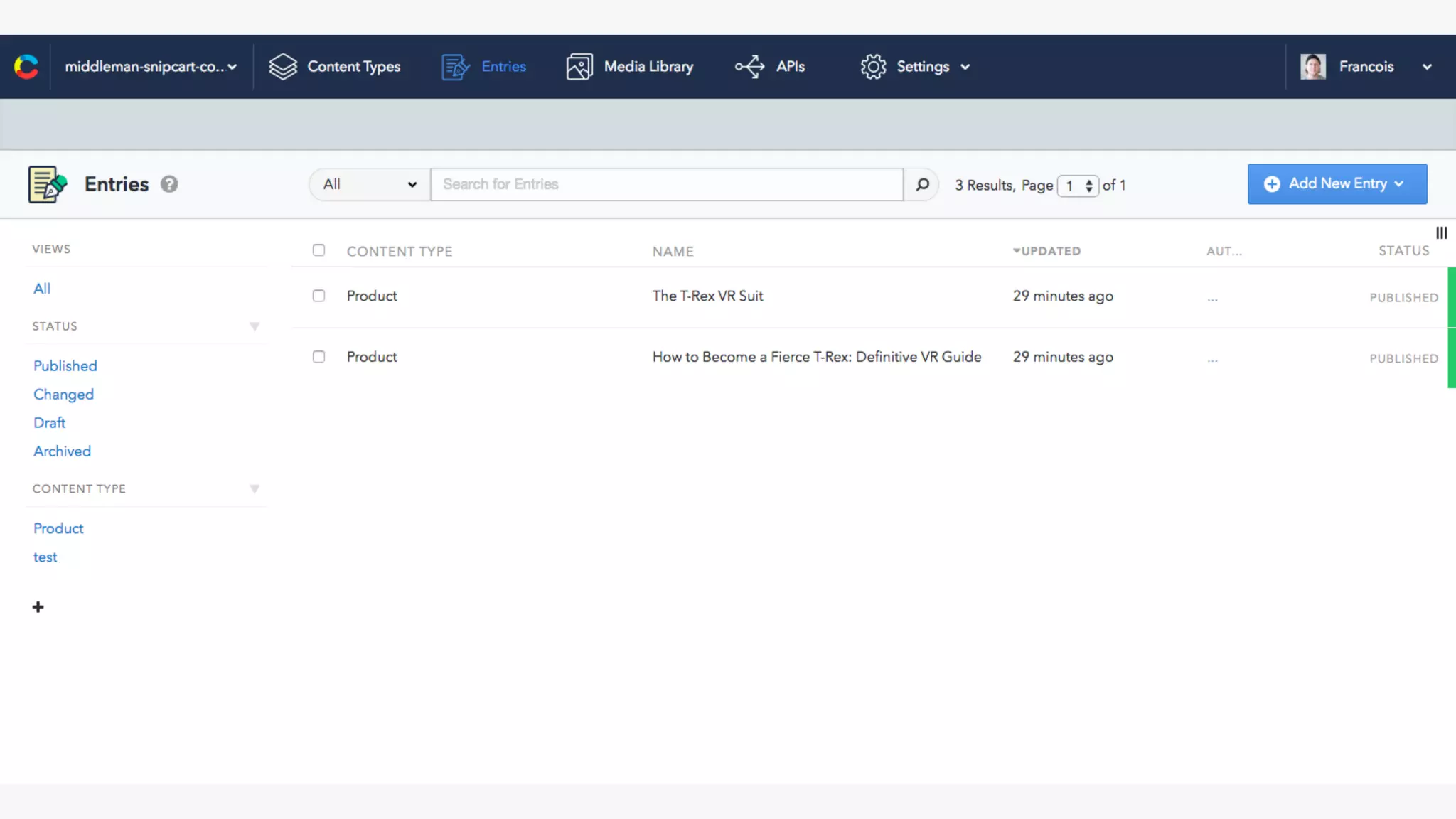
Task: Tick checkbox for Fierce T-Rex guide entry
Action: (318, 357)
